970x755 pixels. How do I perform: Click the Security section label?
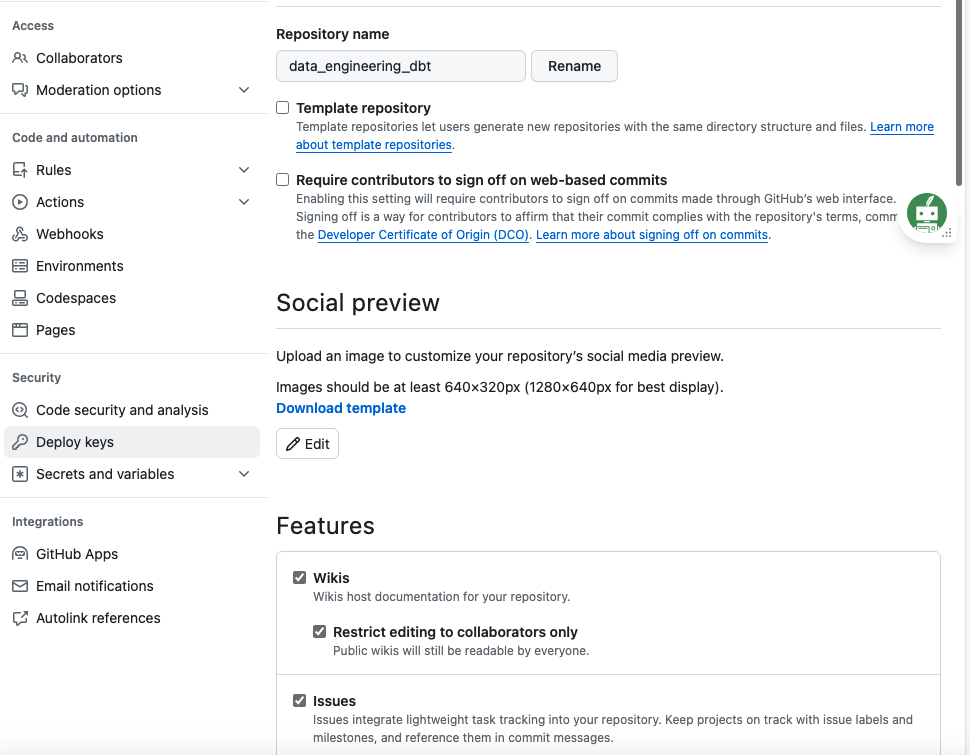(36, 378)
